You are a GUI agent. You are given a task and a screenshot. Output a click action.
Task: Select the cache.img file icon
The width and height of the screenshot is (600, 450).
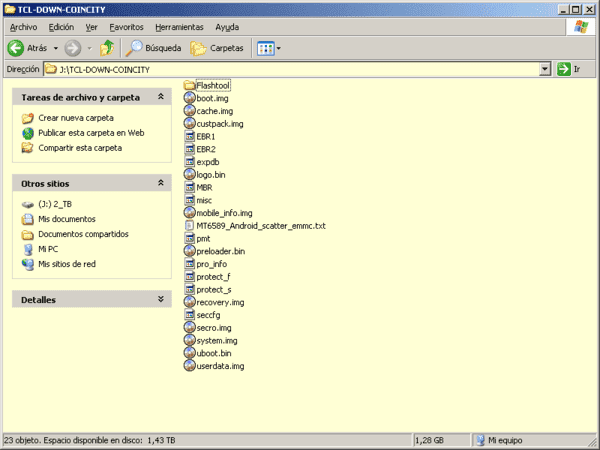coord(189,111)
